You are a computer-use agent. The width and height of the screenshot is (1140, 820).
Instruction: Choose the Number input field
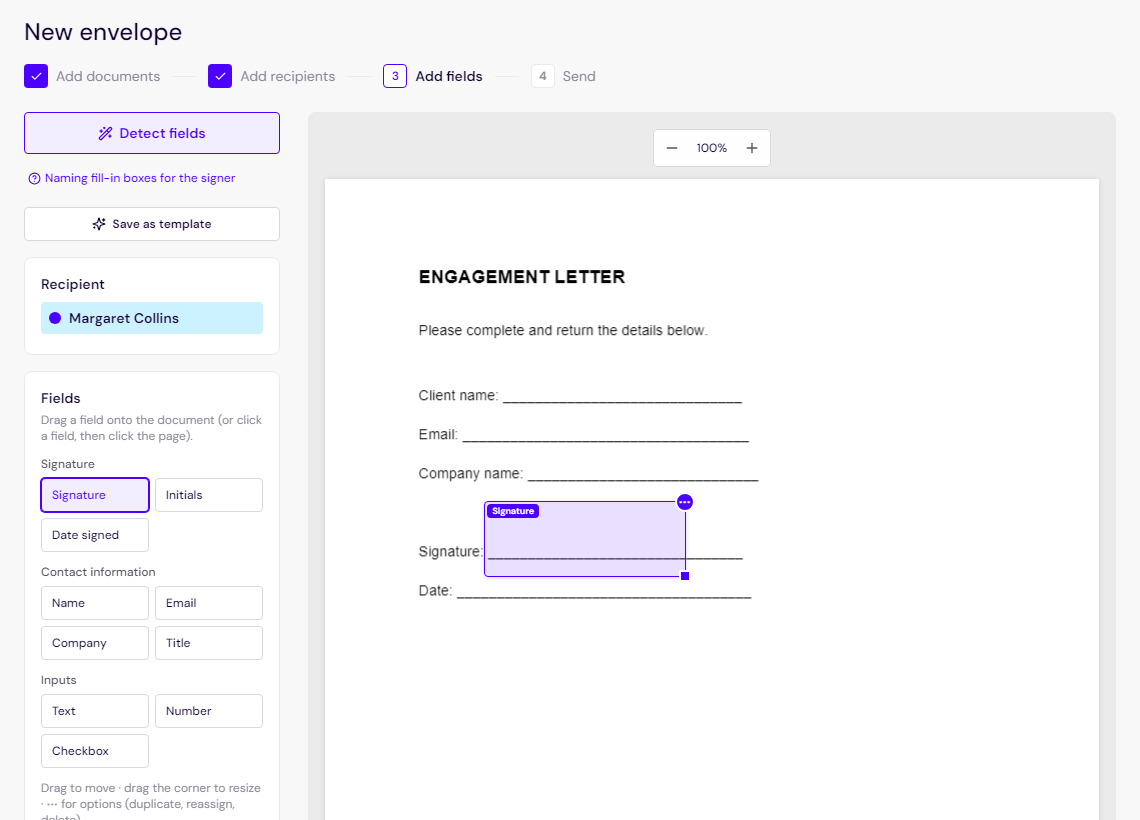click(x=209, y=711)
